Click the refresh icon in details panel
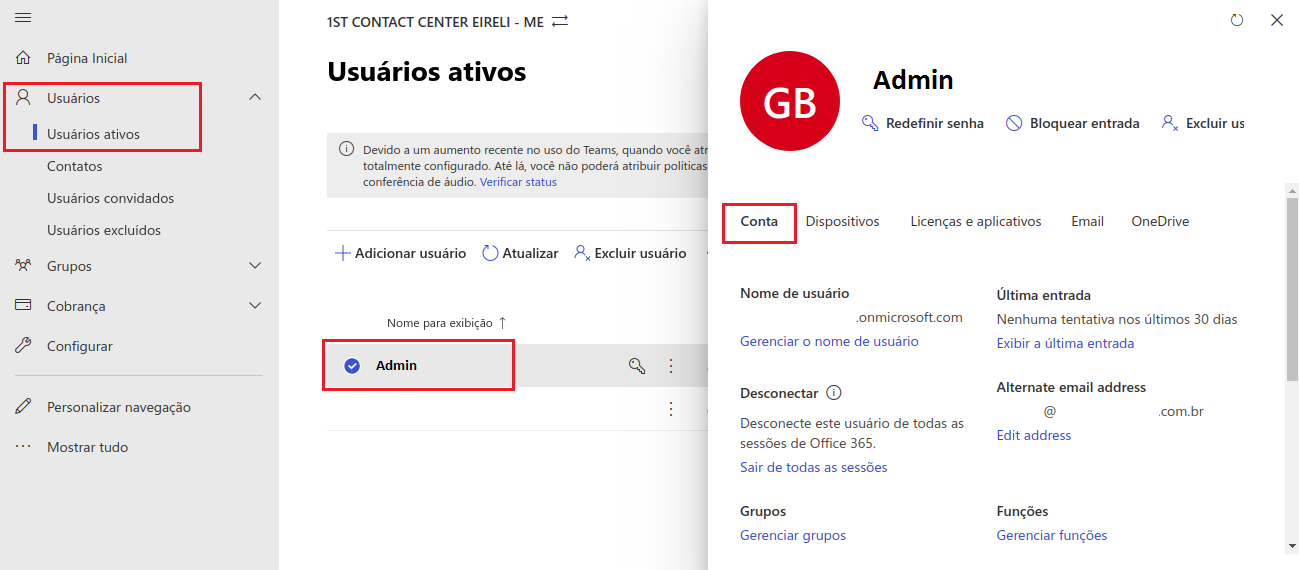Viewport: 1299px width, 570px height. tap(1237, 20)
